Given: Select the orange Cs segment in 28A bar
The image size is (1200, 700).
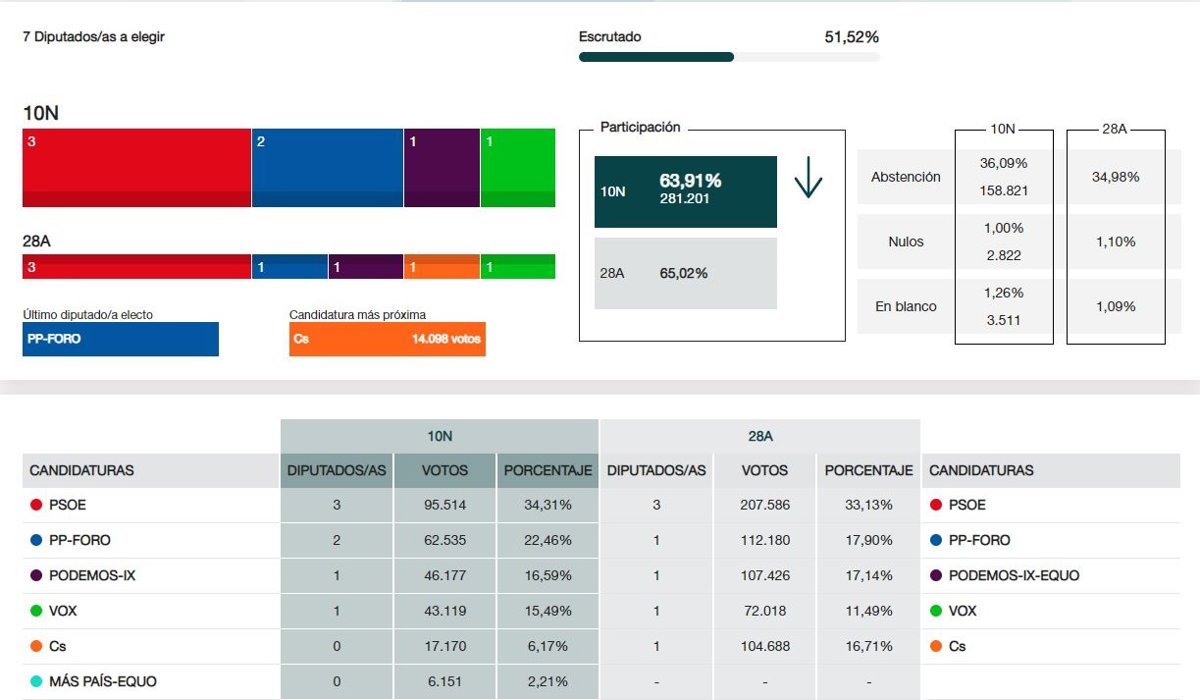Looking at the screenshot, I should point(441,267).
